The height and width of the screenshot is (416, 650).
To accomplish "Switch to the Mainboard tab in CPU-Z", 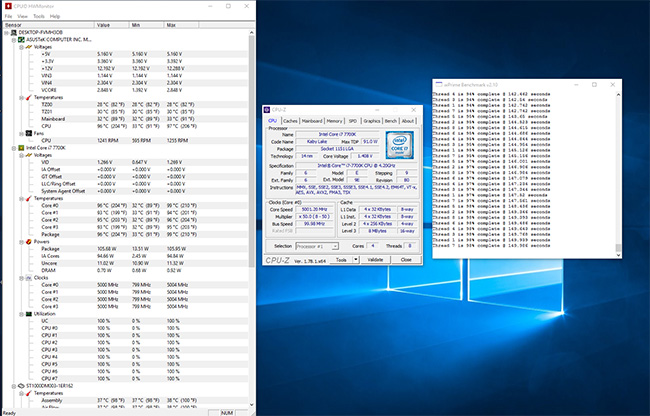I will pos(312,121).
